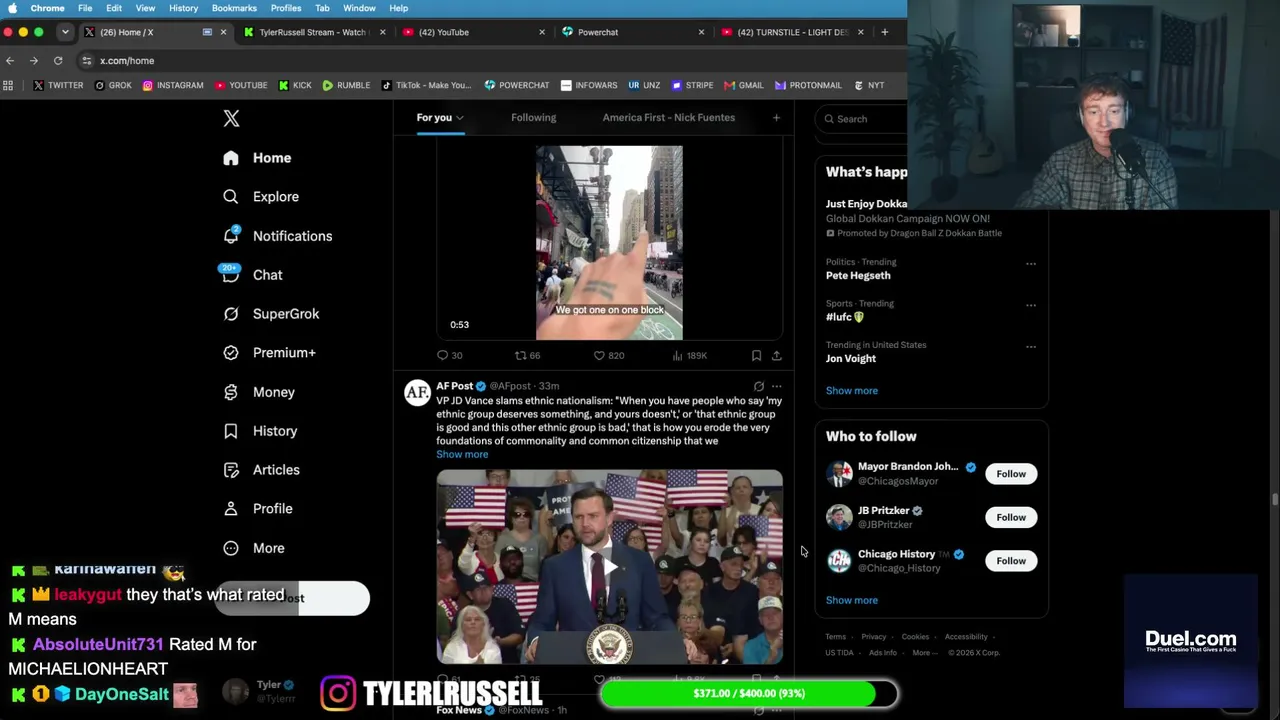Repost the street video post
The width and height of the screenshot is (1280, 720).
pyautogui.click(x=520, y=355)
